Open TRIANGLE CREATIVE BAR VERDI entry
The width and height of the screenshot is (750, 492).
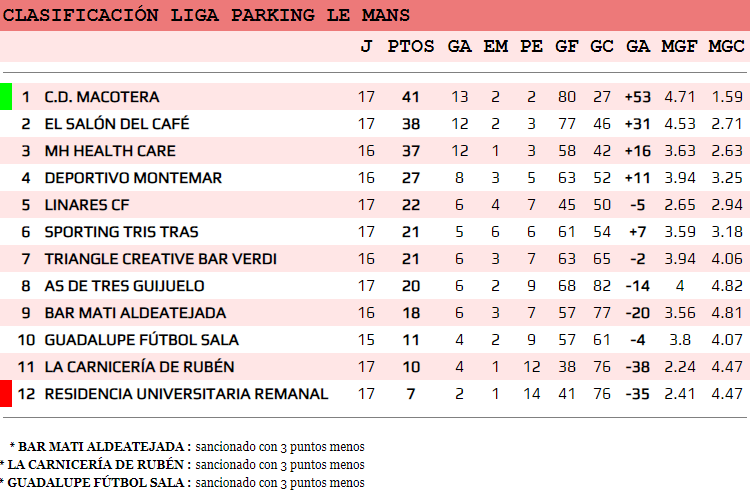[x=161, y=259]
